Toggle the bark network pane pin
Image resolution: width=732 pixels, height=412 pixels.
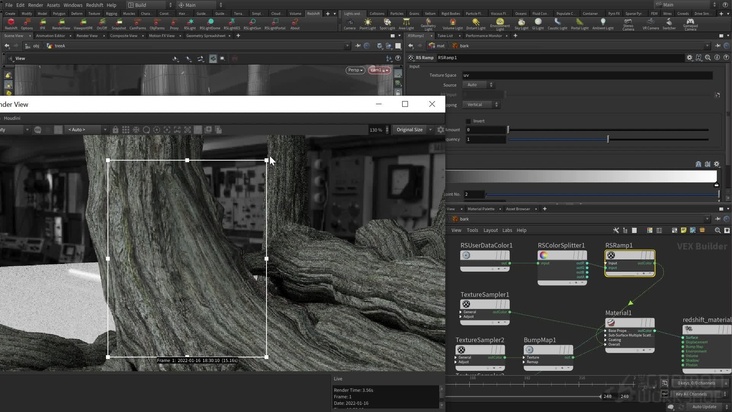click(717, 219)
